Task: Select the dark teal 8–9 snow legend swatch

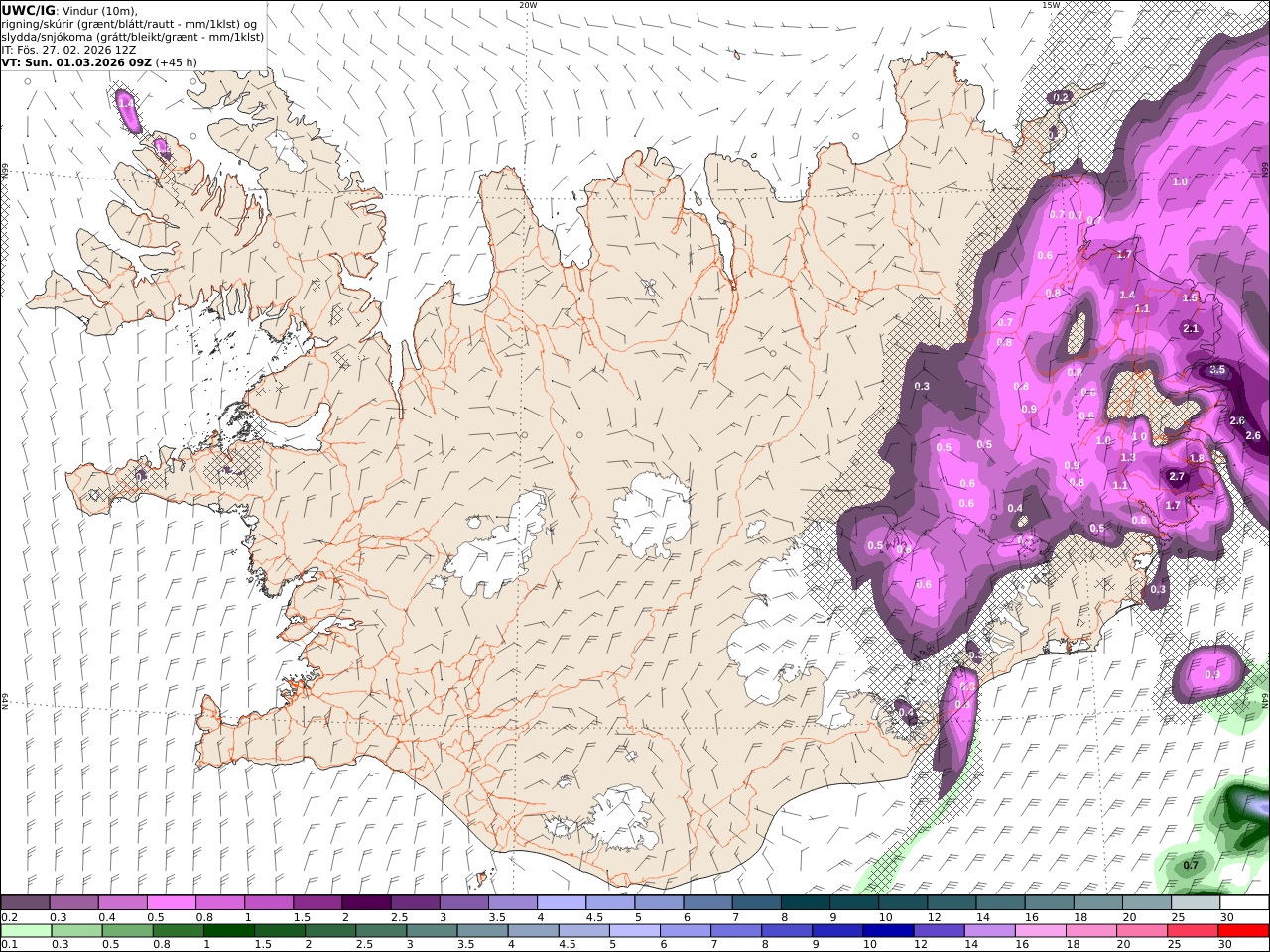Action: coord(804,903)
